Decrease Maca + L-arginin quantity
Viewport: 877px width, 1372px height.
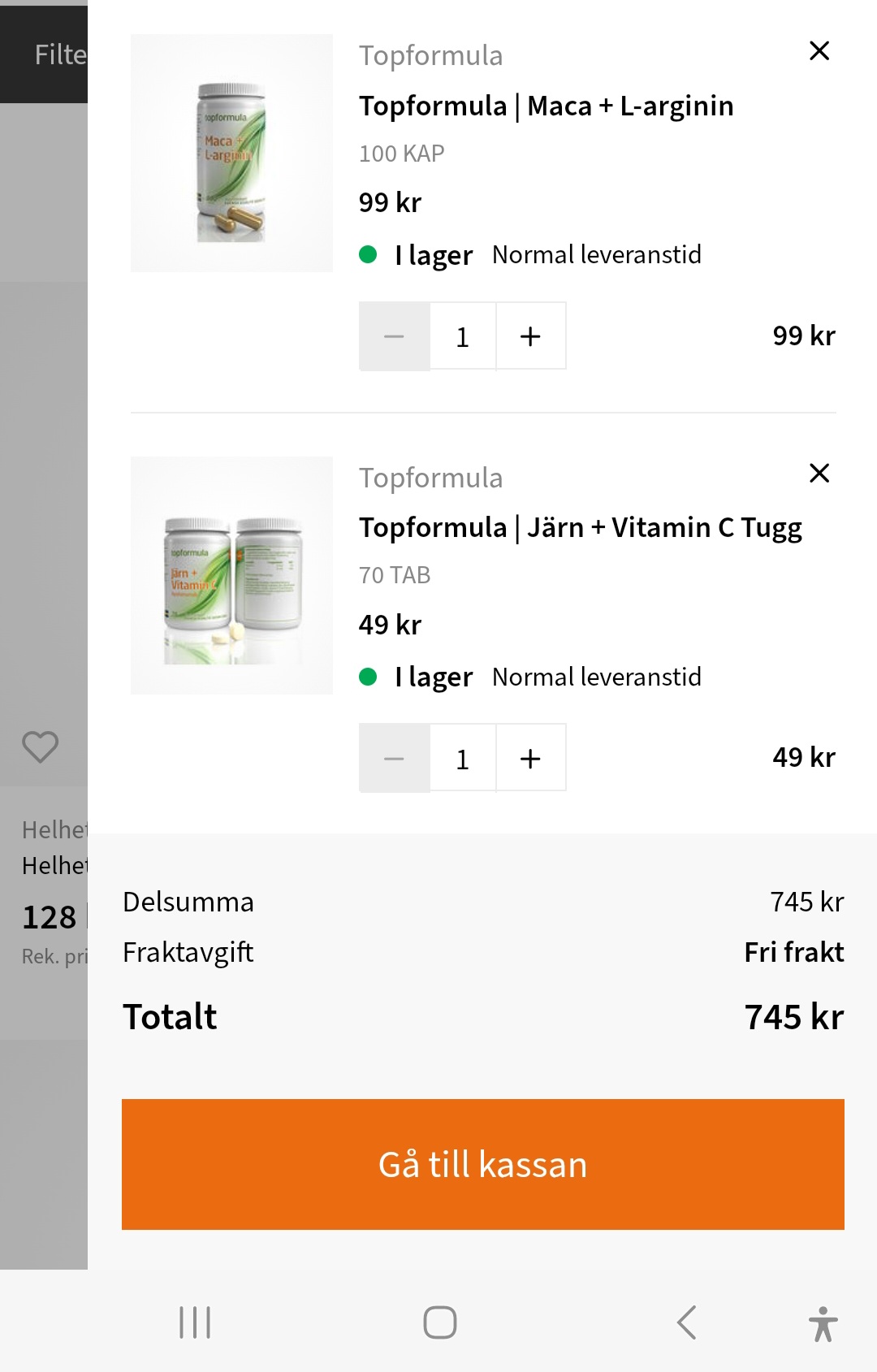click(394, 336)
